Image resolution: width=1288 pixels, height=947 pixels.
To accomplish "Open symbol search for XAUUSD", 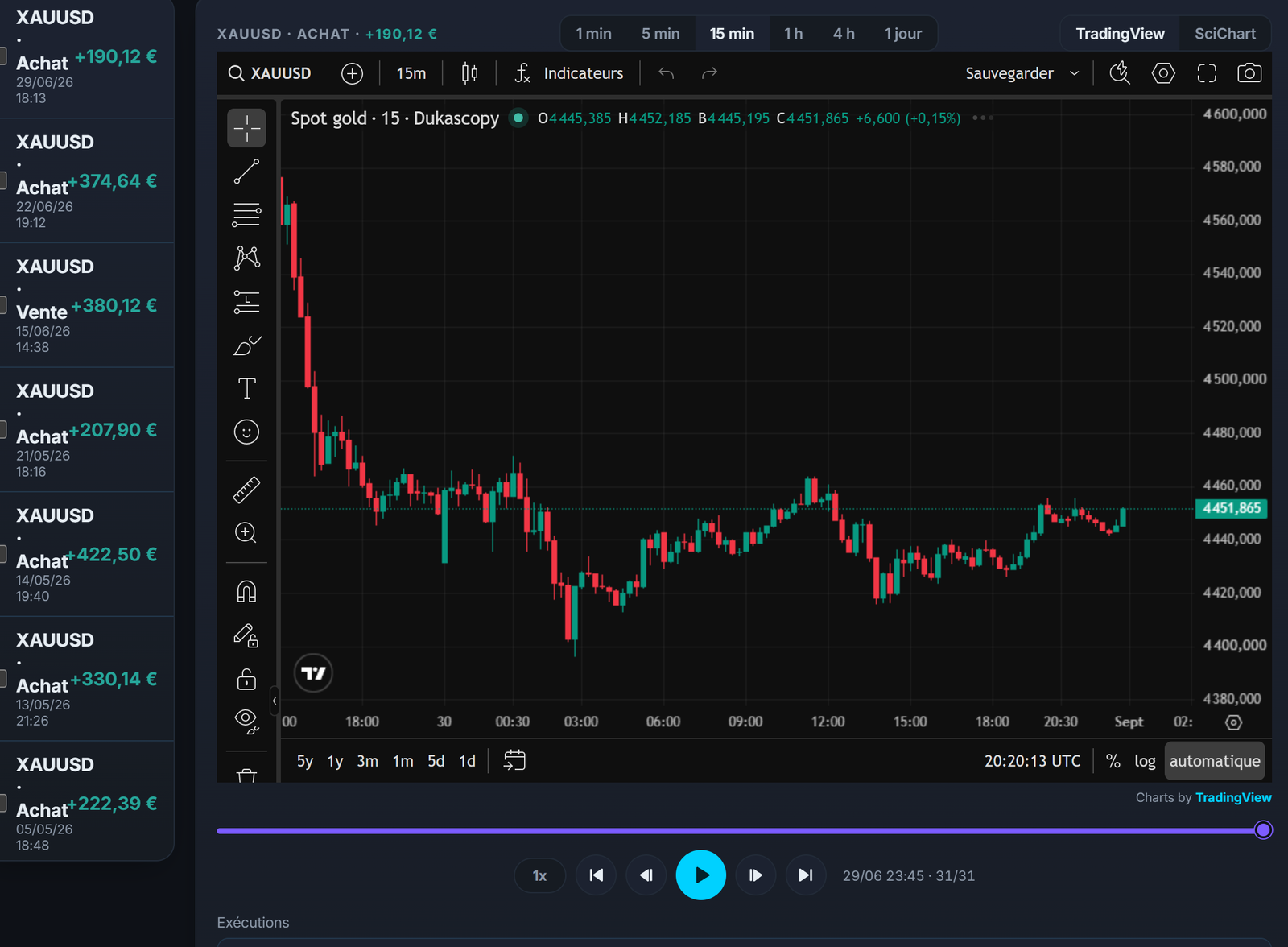I will (x=270, y=73).
